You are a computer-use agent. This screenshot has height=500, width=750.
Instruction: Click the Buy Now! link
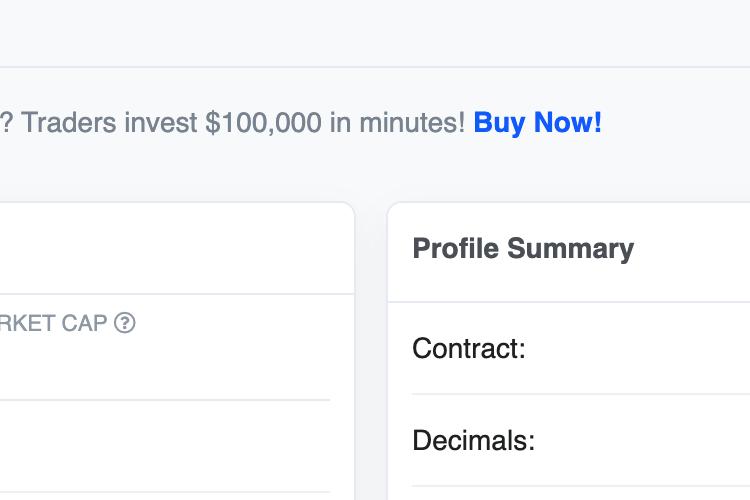(537, 123)
